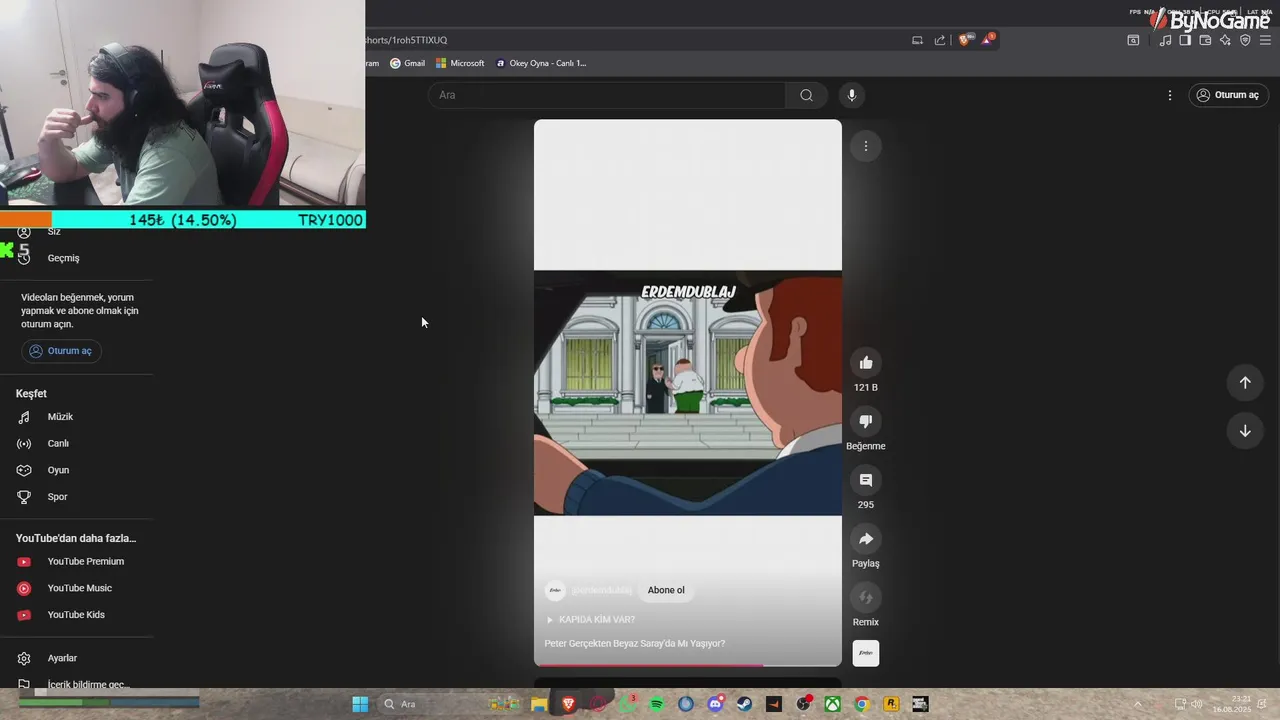This screenshot has width=1280, height=720.
Task: Click the Oturum aç button in header
Action: click(x=1228, y=95)
